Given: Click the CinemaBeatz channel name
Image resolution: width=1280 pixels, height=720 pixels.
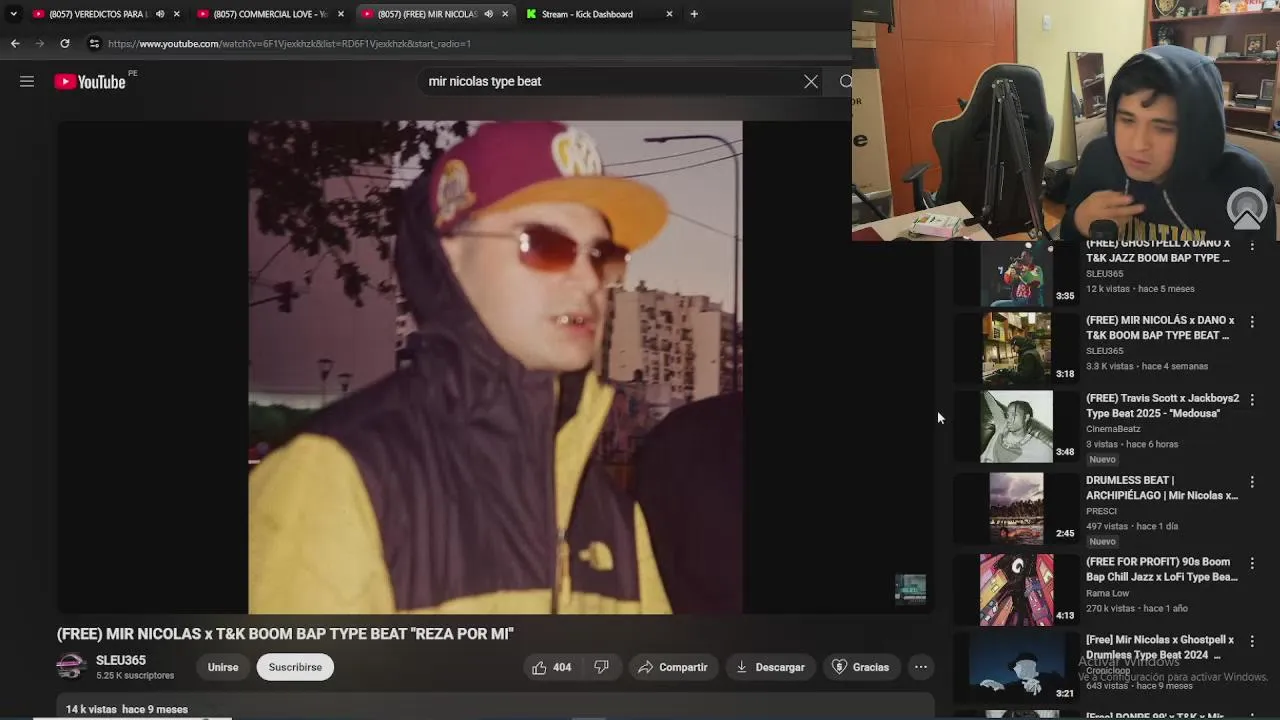Looking at the screenshot, I should click(x=1113, y=429).
